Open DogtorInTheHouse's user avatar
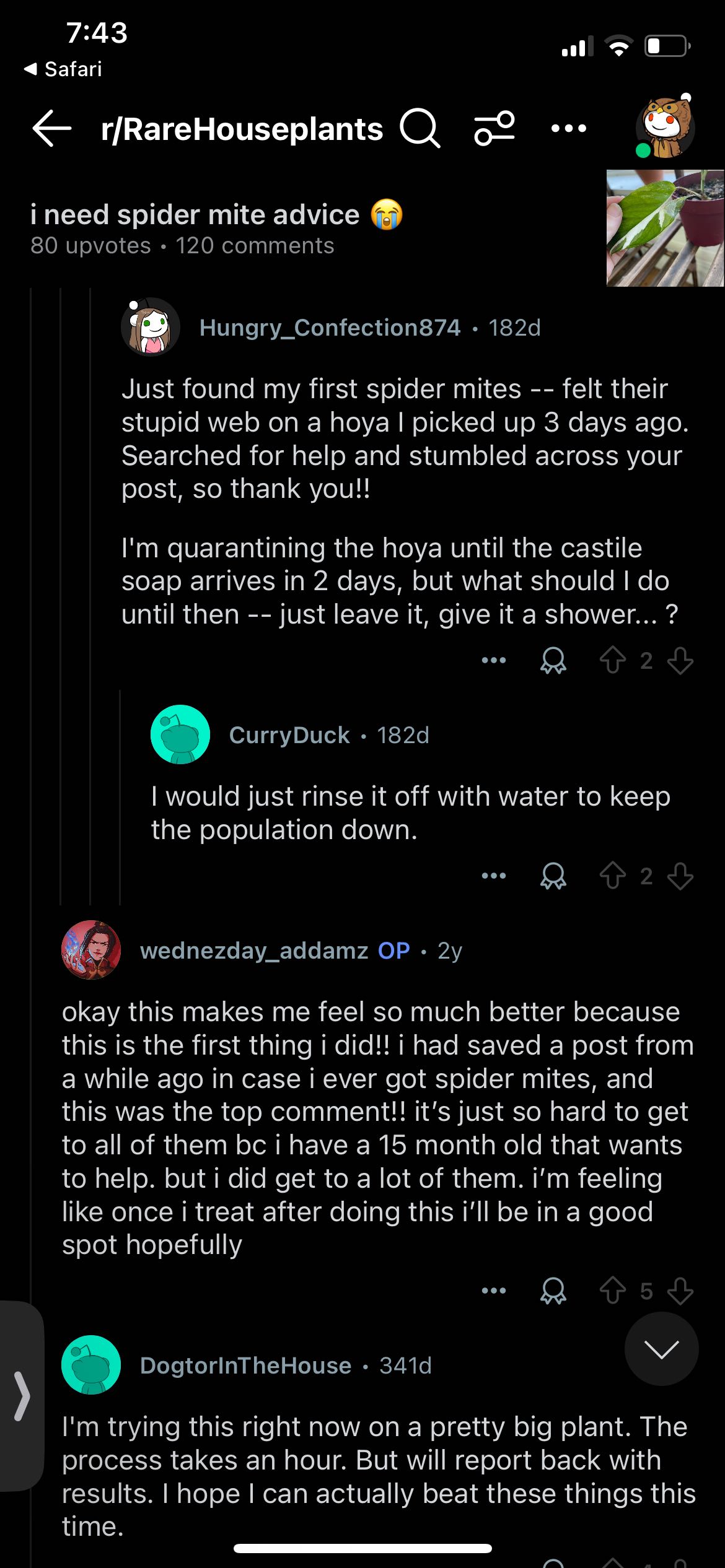Screen dimensions: 725x1568 (x=91, y=1365)
